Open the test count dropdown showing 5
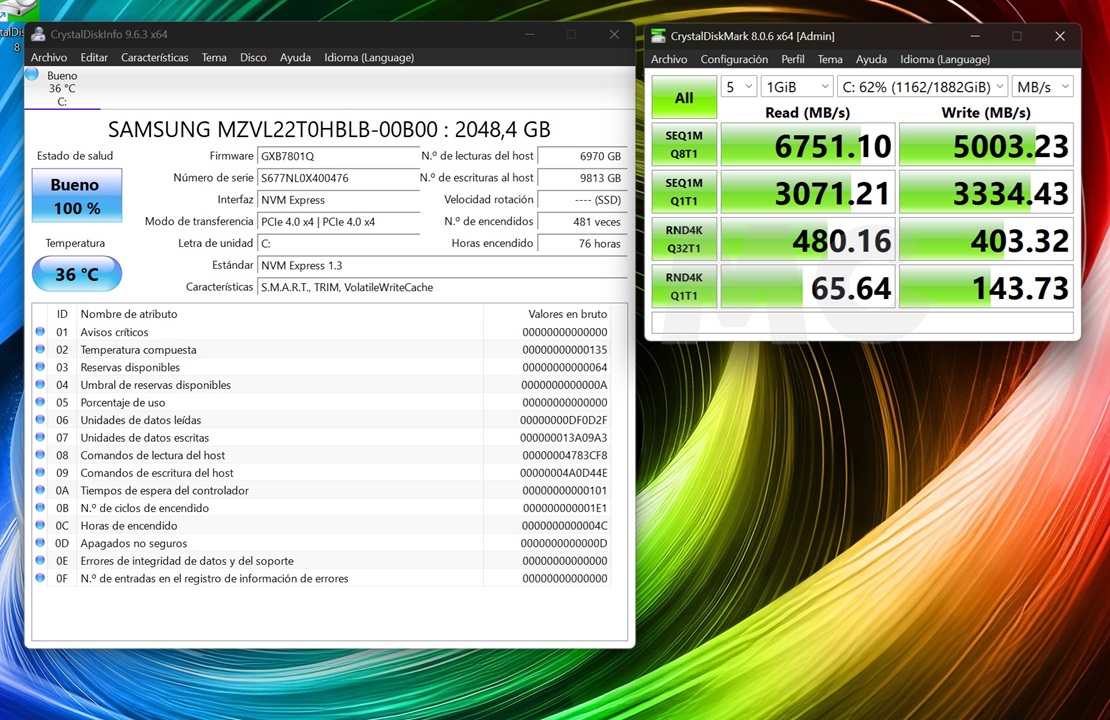1110x720 pixels. [x=738, y=87]
